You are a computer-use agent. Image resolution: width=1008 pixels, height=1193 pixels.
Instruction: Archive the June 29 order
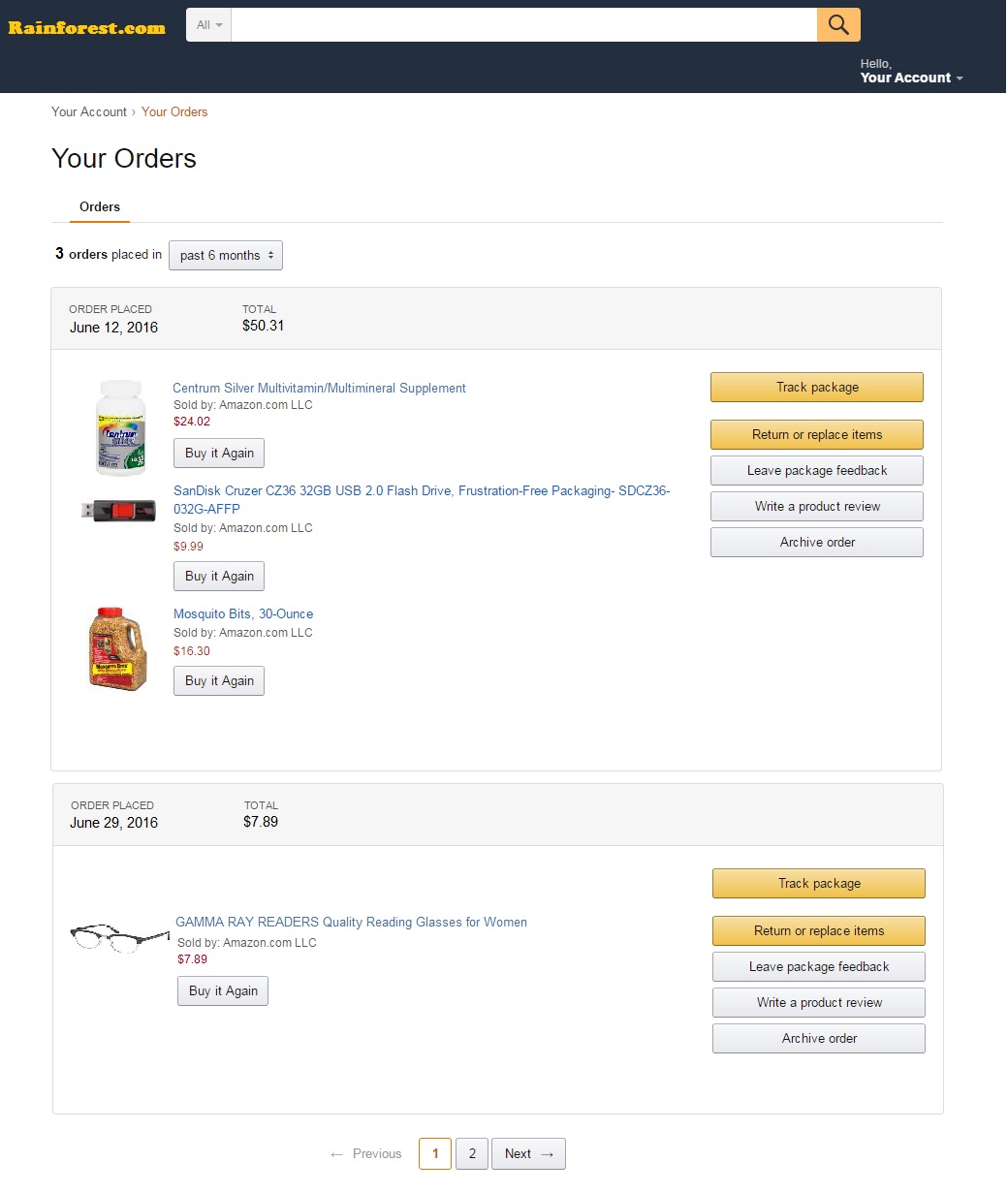818,1038
